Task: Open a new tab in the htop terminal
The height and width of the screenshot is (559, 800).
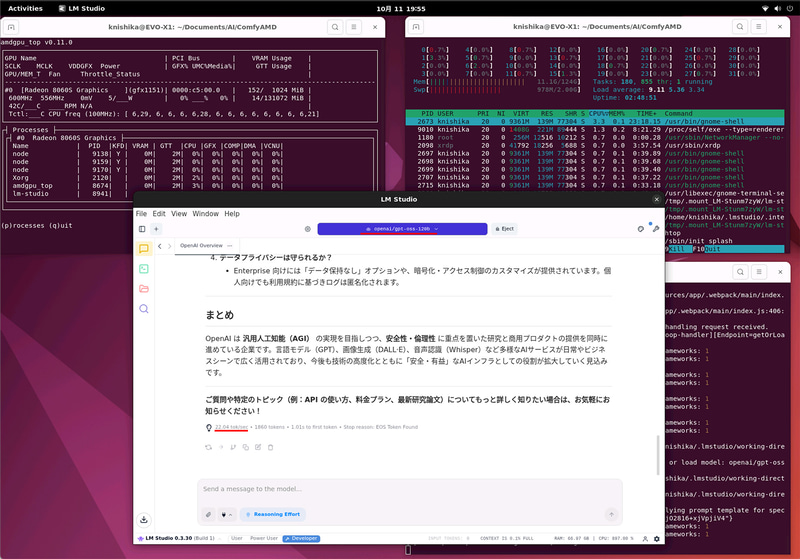Action: pos(416,27)
